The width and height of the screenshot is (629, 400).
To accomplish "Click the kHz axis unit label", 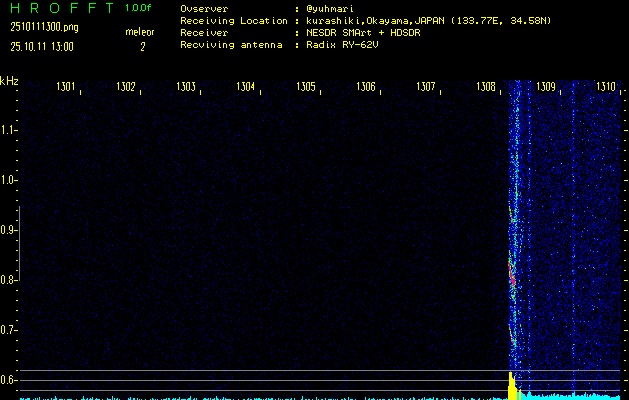I will pos(9,81).
